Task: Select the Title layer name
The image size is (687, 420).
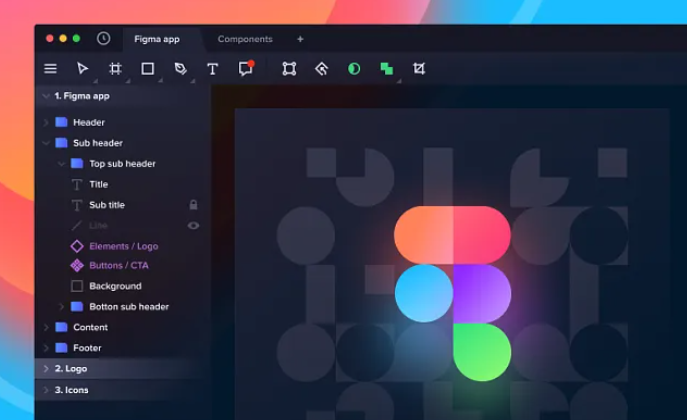Action: pyautogui.click(x=99, y=184)
